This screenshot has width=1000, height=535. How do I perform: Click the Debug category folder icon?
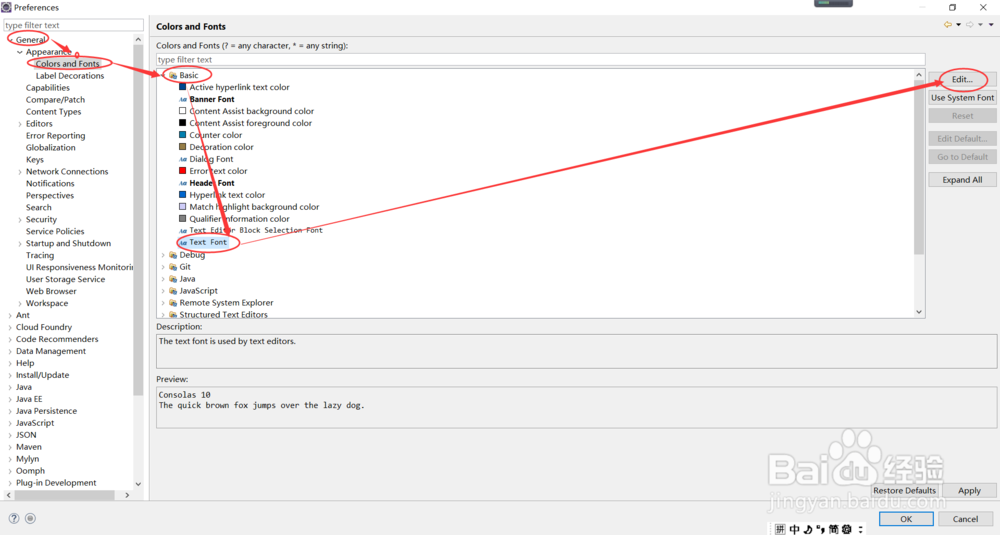[x=173, y=255]
